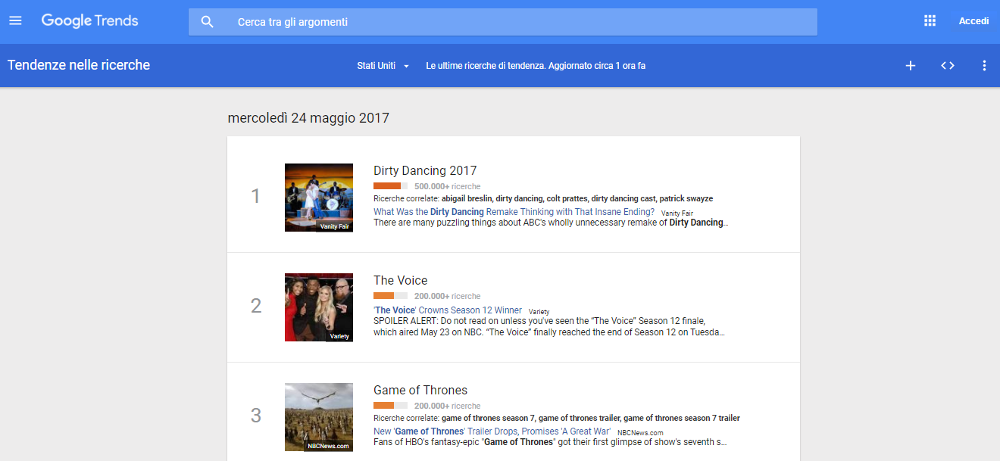Click related search 'game of thrones season 7'

[x=489, y=418]
